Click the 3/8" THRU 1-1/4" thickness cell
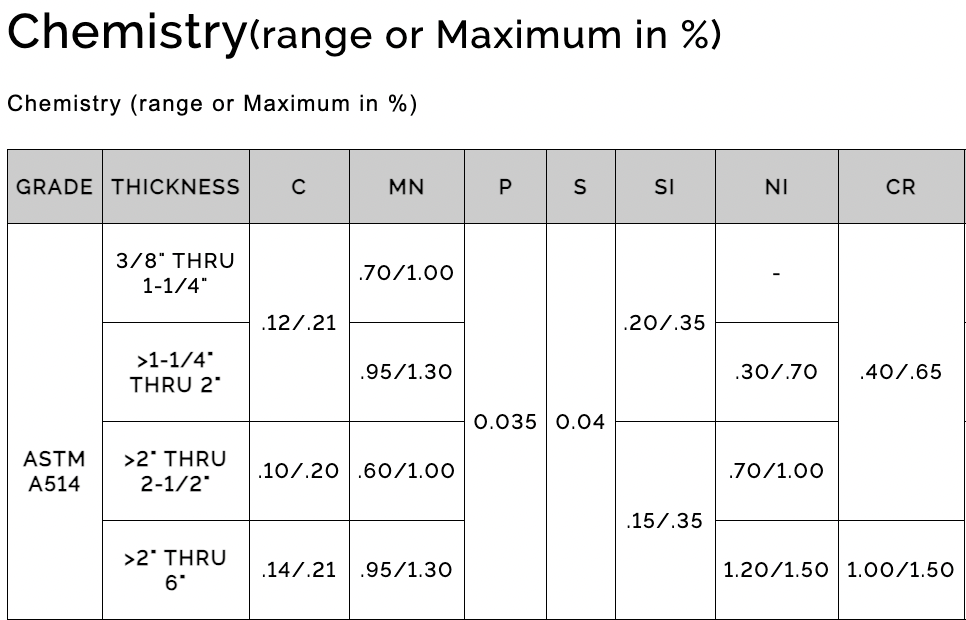 coord(176,272)
